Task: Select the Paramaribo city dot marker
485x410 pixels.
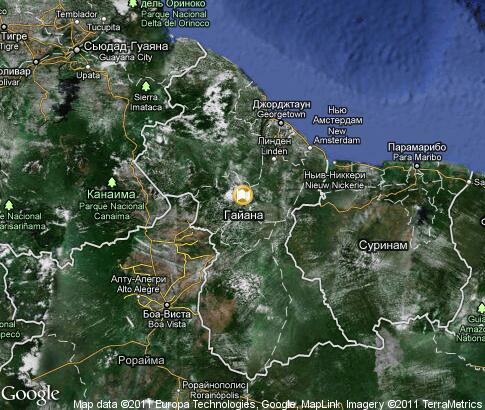Action: [x=417, y=166]
